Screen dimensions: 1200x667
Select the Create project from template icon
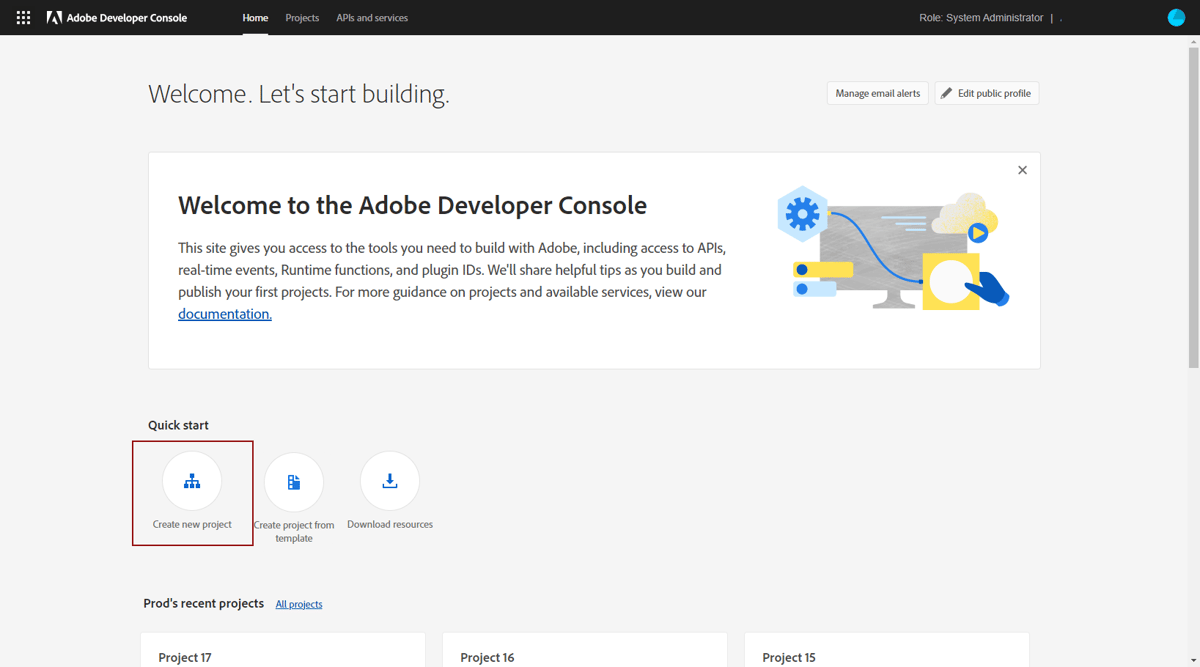[294, 481]
